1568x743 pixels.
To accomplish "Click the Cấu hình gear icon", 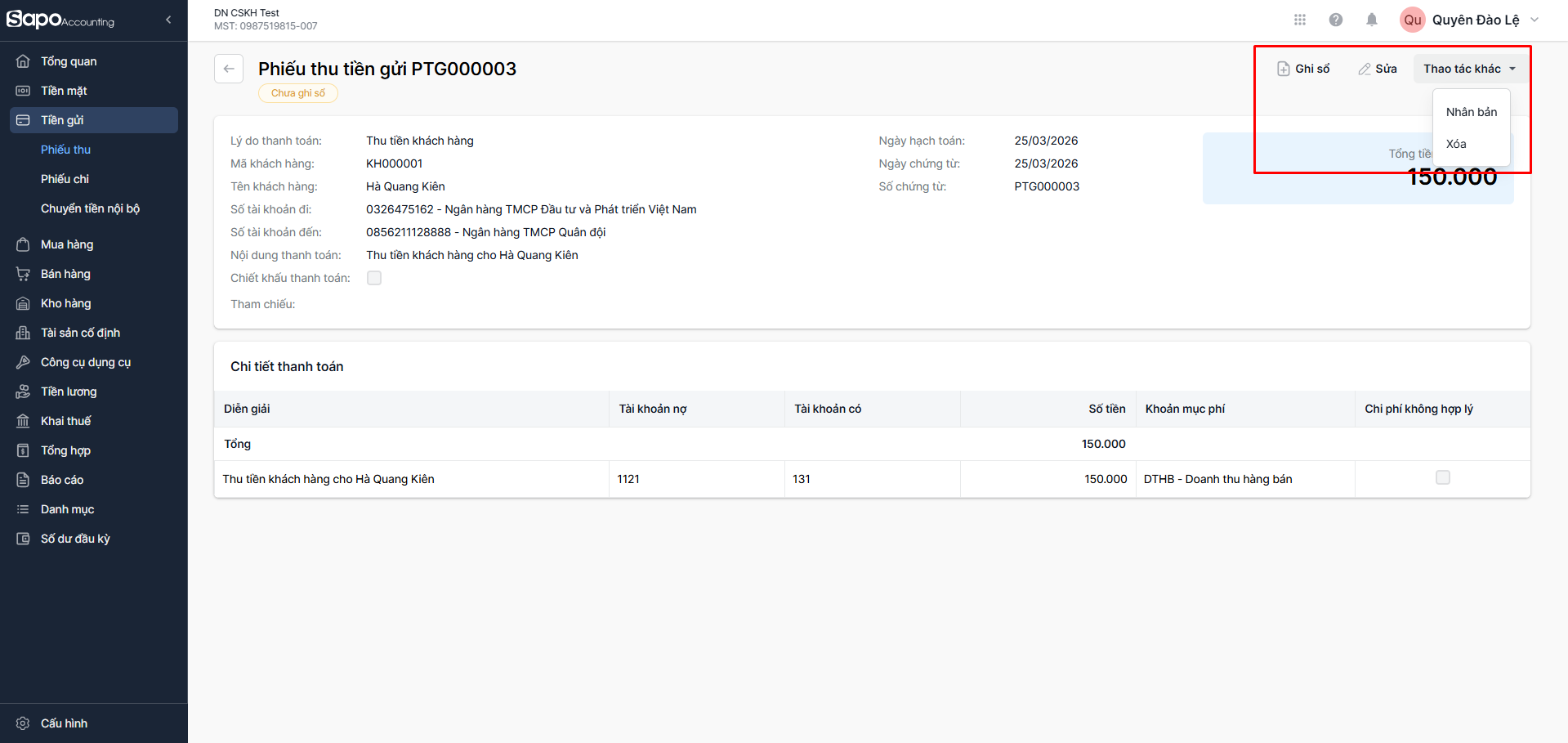I will (x=23, y=723).
